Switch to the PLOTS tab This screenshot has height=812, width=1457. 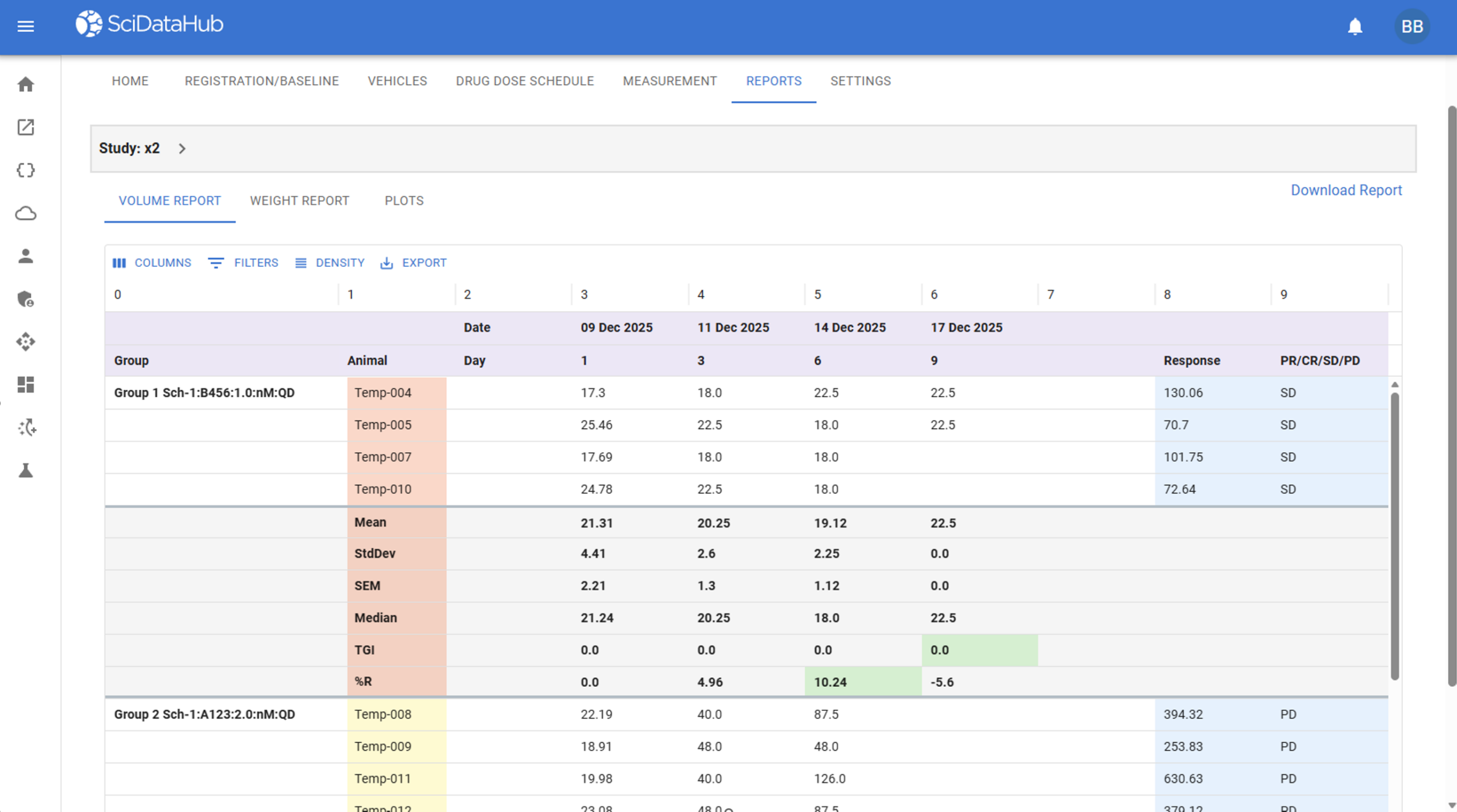tap(404, 201)
